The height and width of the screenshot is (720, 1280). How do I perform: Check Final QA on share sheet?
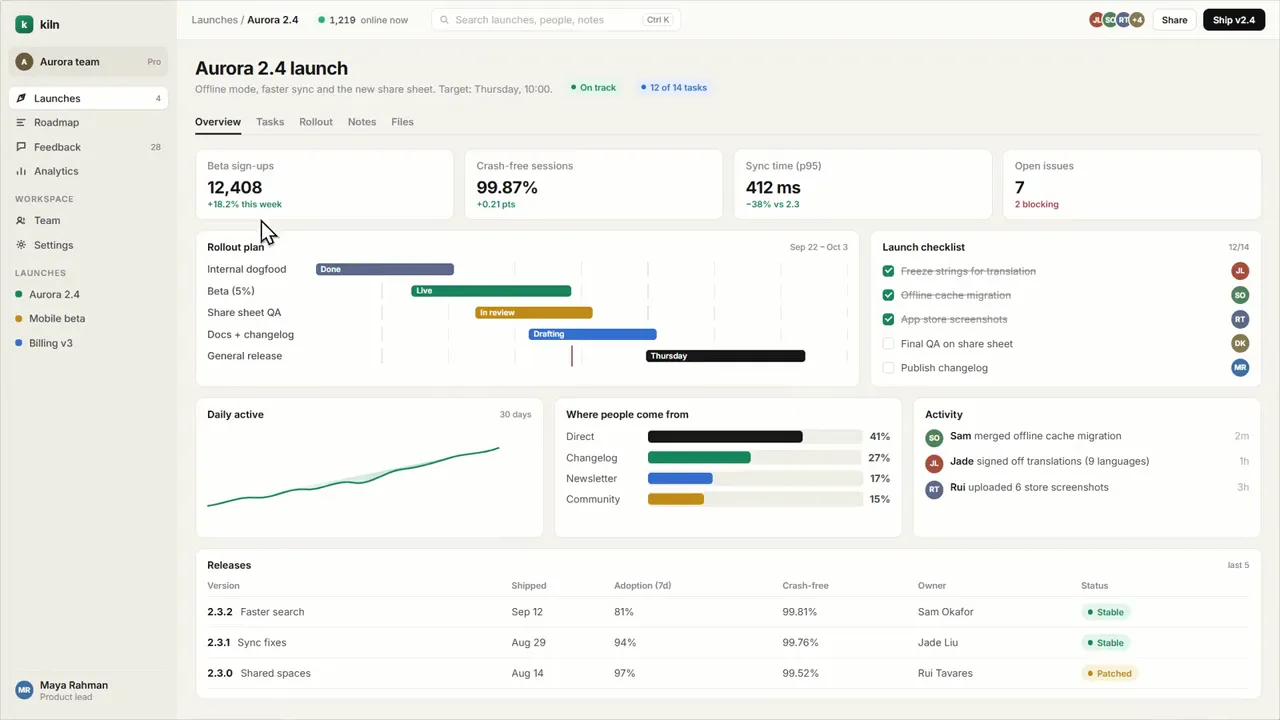[x=888, y=343]
